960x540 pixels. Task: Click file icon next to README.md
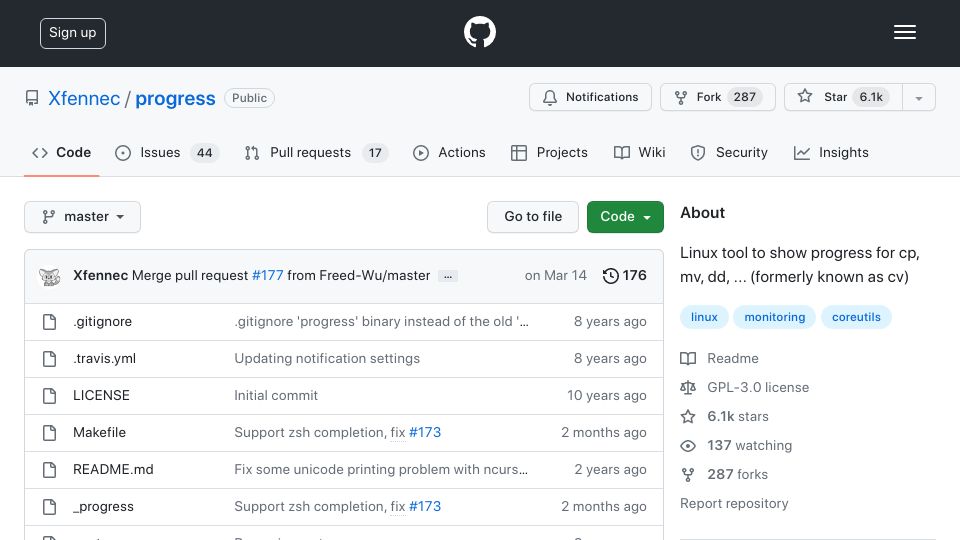coord(50,470)
